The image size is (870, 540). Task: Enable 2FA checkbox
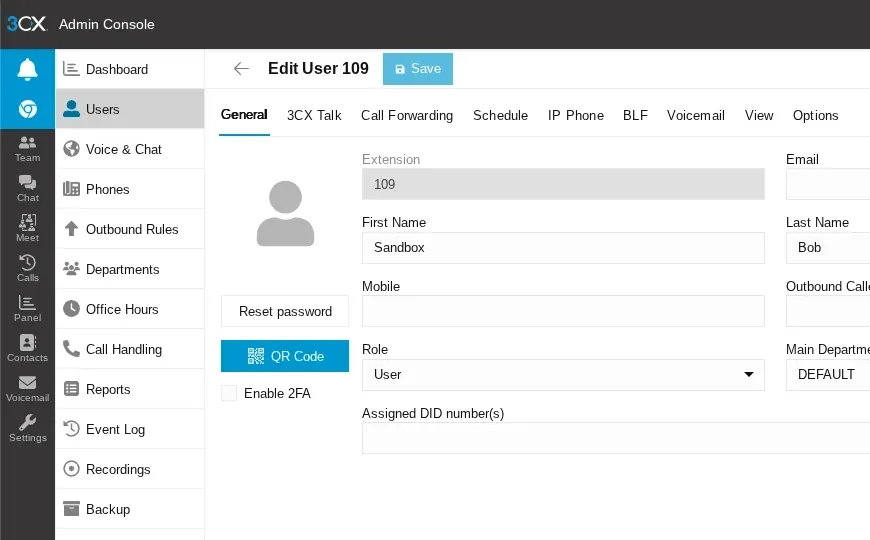point(229,393)
